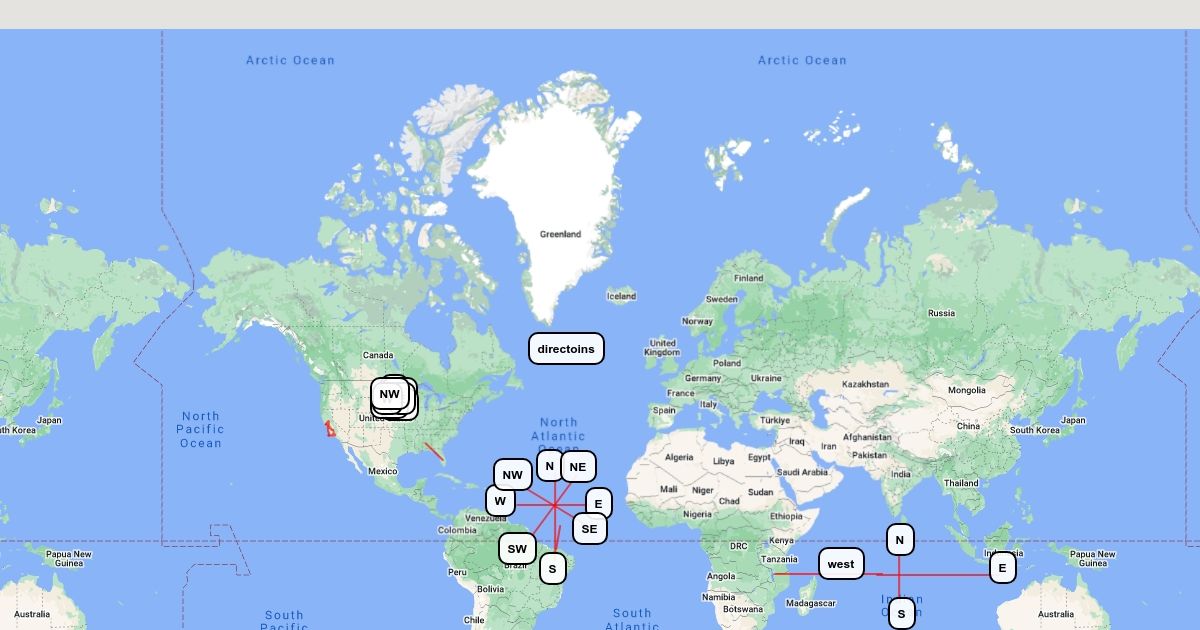Select the W marker near Venezuela
The width and height of the screenshot is (1200, 630).
(x=500, y=501)
